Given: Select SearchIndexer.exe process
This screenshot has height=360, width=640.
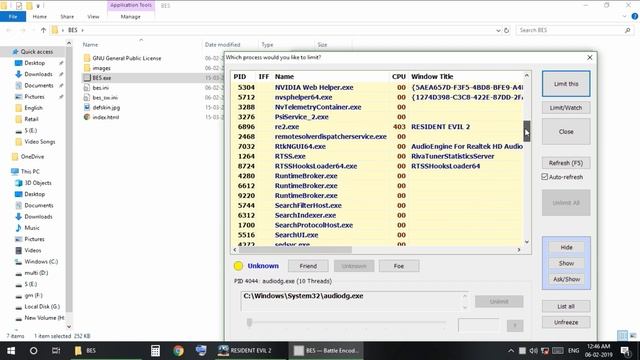Looking at the screenshot, I should click(378, 215).
